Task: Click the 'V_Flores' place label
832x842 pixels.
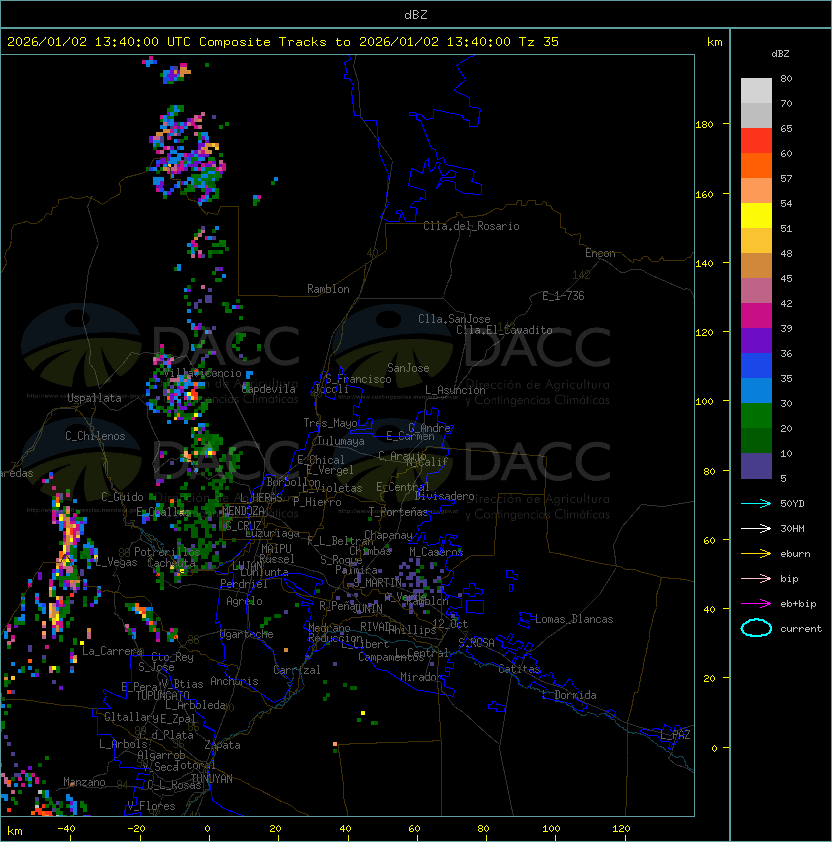Action: [x=151, y=806]
